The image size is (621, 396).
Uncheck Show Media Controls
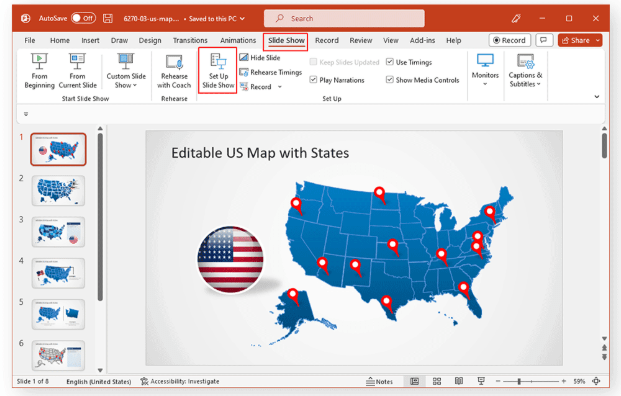(390, 80)
